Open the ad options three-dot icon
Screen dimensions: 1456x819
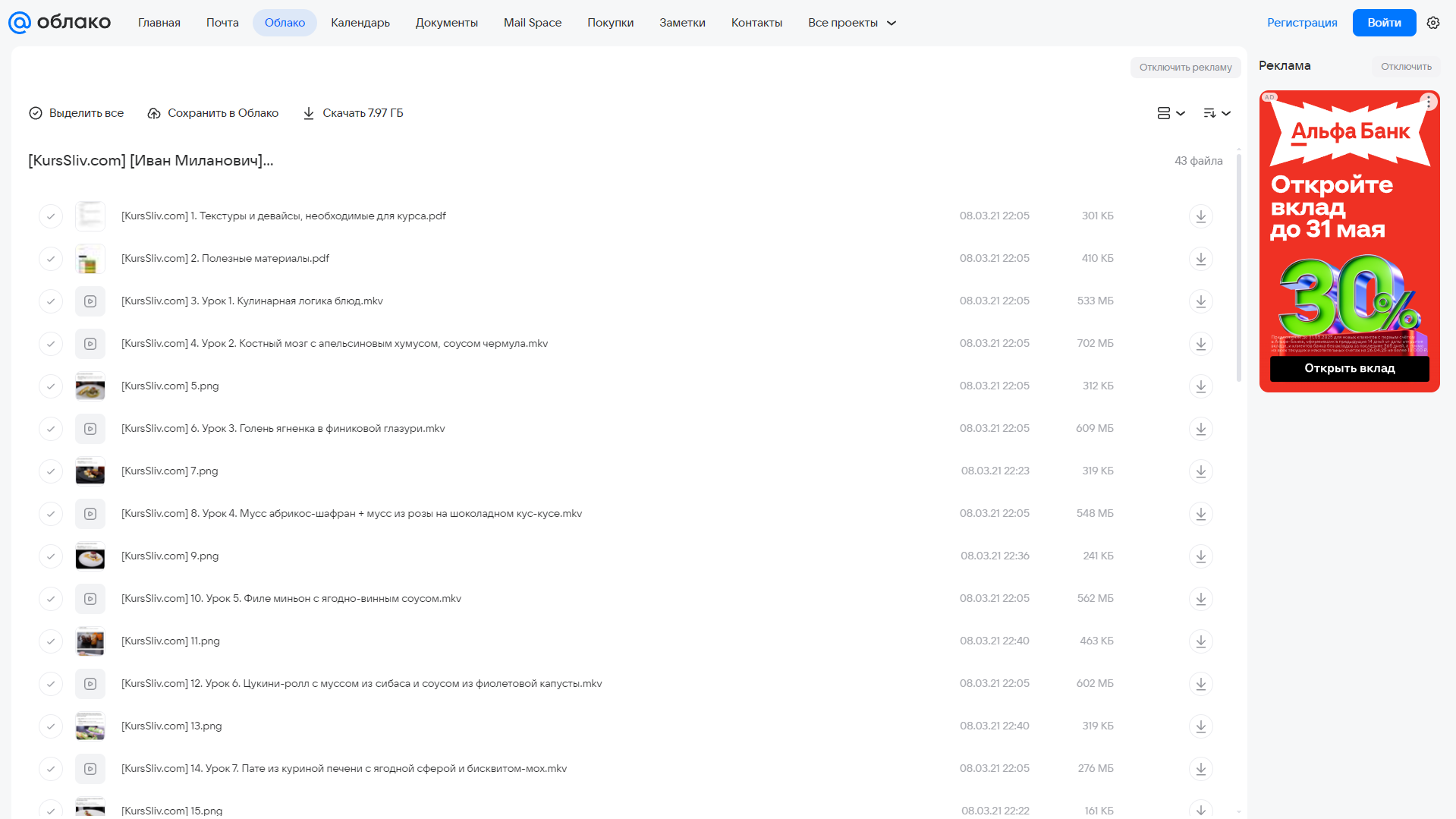(x=1428, y=101)
